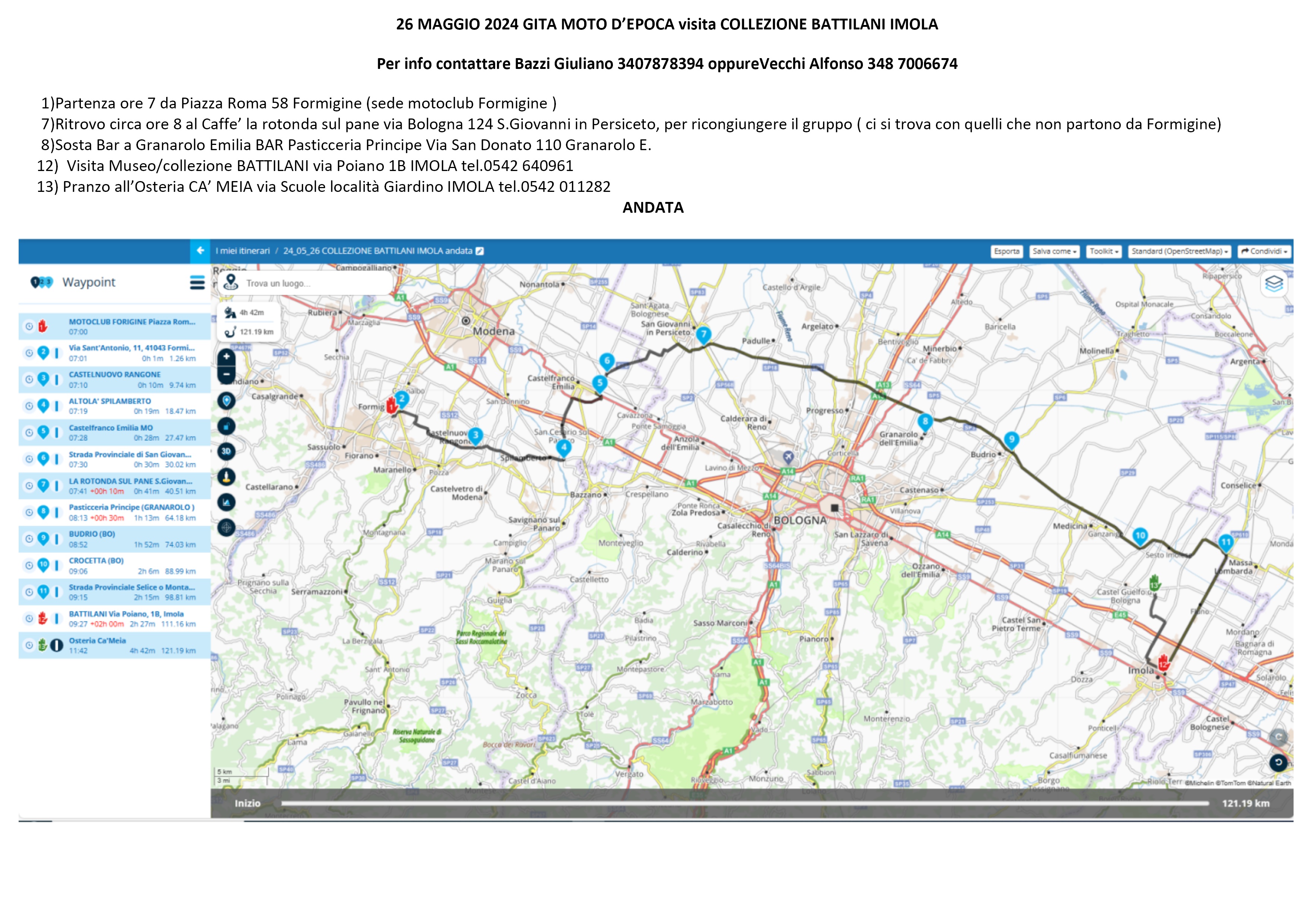Viewport: 1307px width, 924px height.
Task: Click green hand marker 13 near Castel Guelfo
Action: click(x=1154, y=582)
